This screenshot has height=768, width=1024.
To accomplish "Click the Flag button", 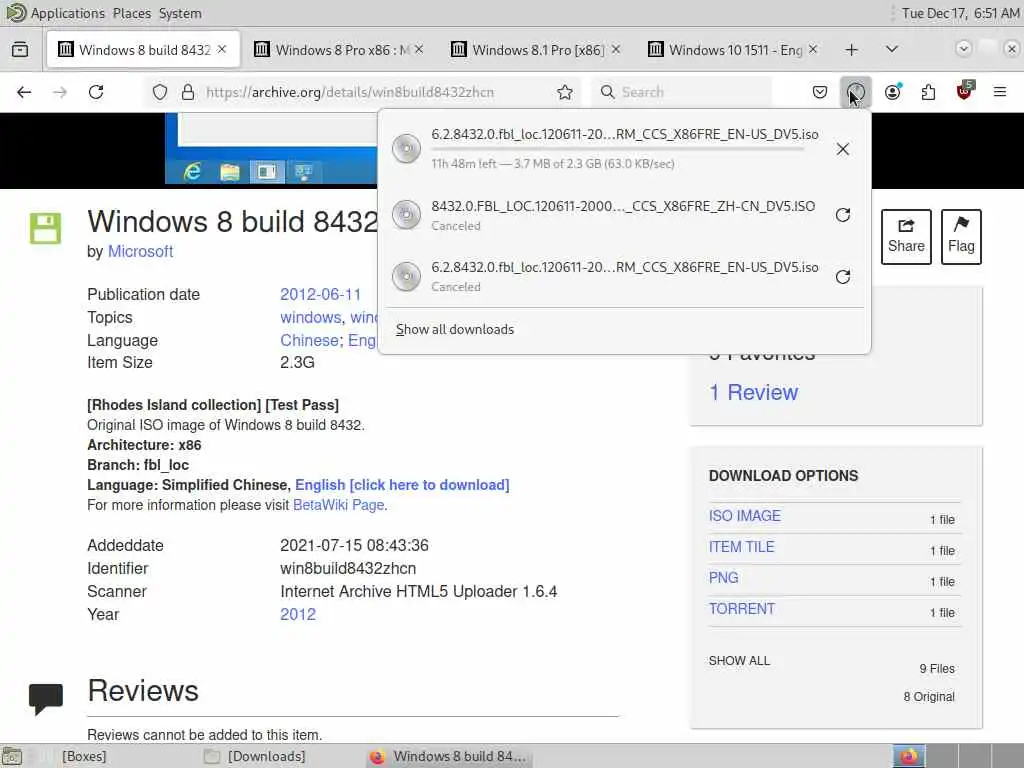I will pyautogui.click(x=961, y=236).
